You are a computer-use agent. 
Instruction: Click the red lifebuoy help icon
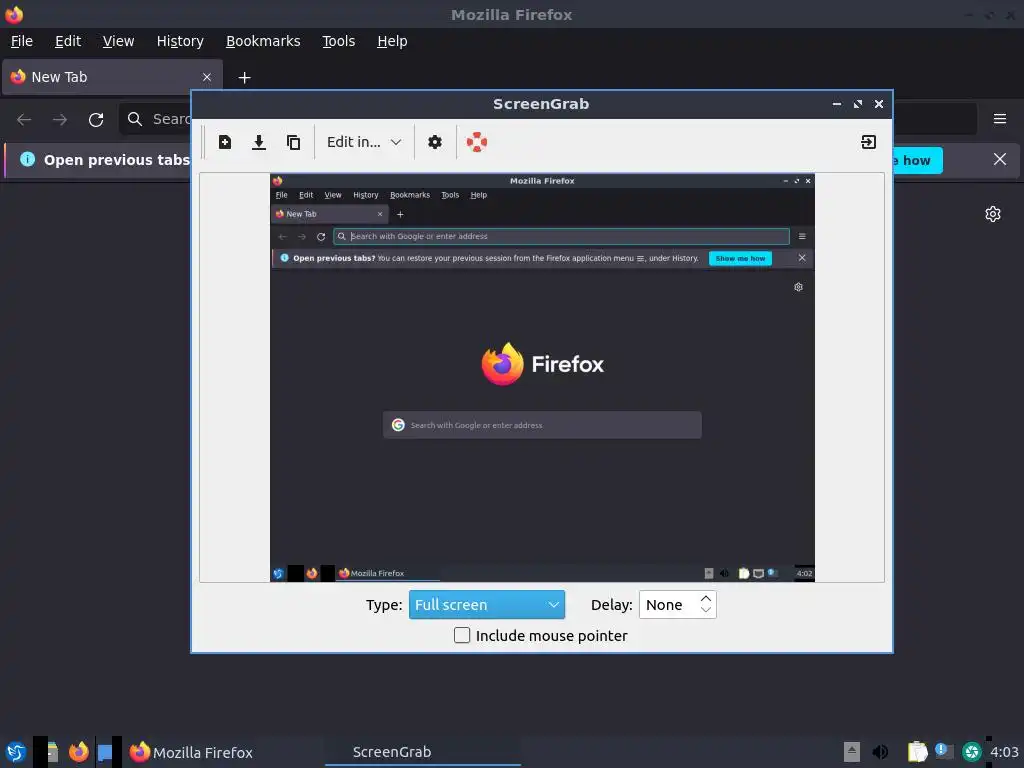point(477,142)
